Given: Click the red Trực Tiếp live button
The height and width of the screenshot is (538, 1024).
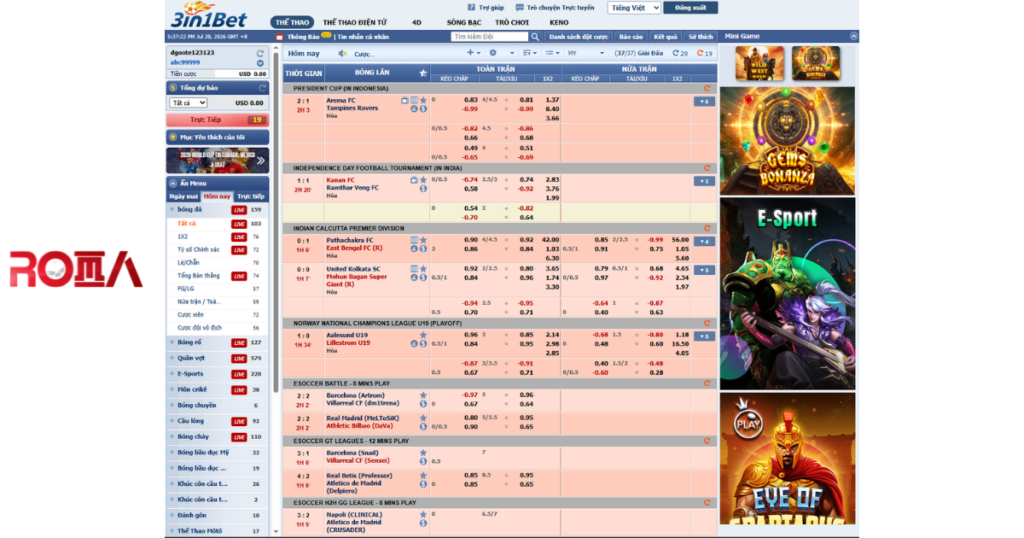Looking at the screenshot, I should coord(217,120).
